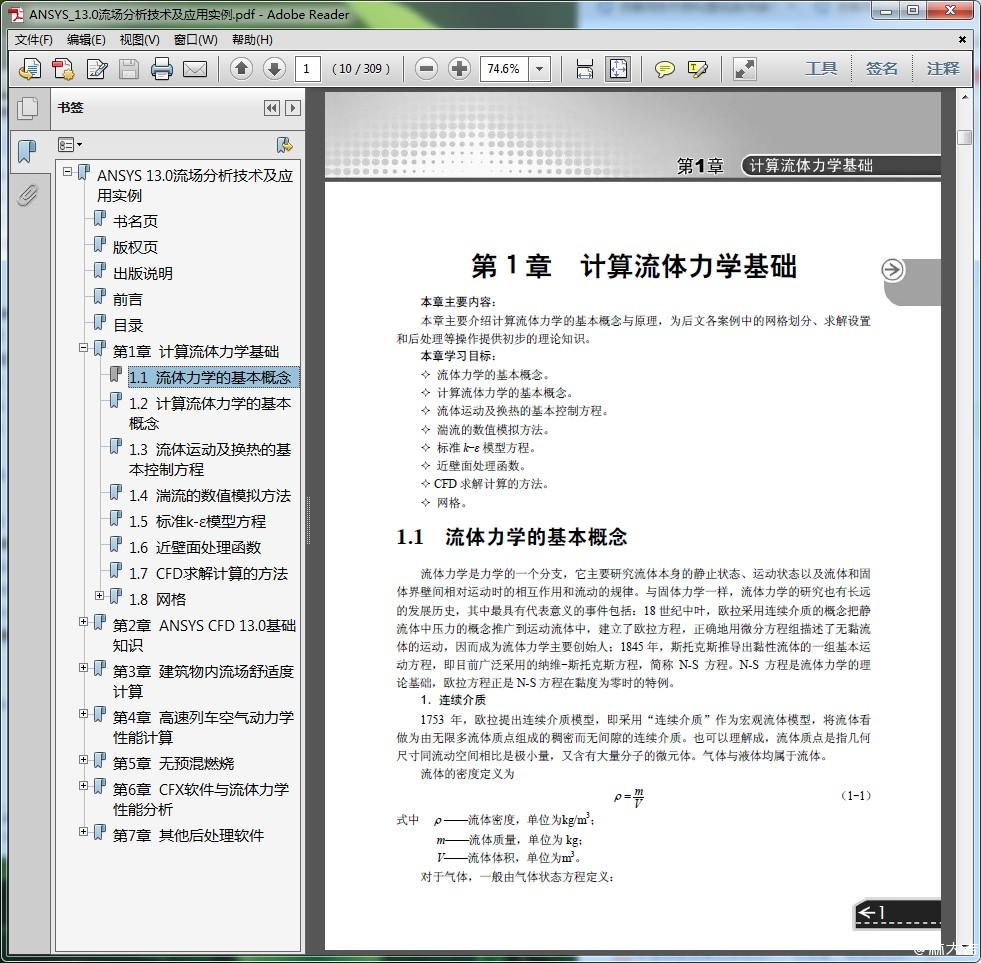Open the 文件(F) menu
Screen dimensions: 981x963
click(x=34, y=40)
